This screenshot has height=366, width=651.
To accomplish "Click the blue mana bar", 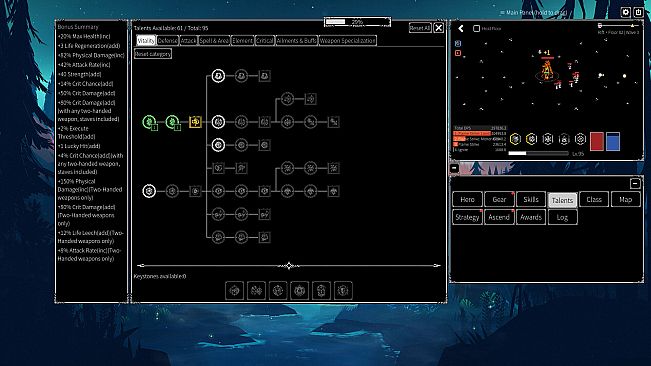I will (613, 141).
